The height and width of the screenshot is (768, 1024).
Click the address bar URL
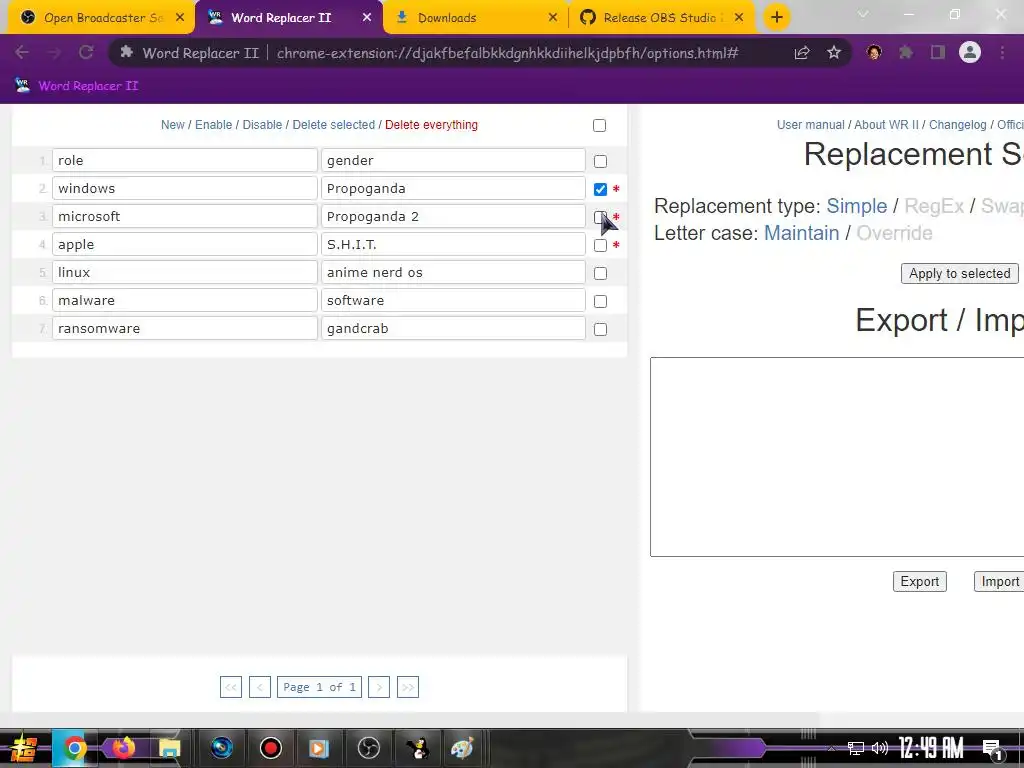pyautogui.click(x=507, y=53)
